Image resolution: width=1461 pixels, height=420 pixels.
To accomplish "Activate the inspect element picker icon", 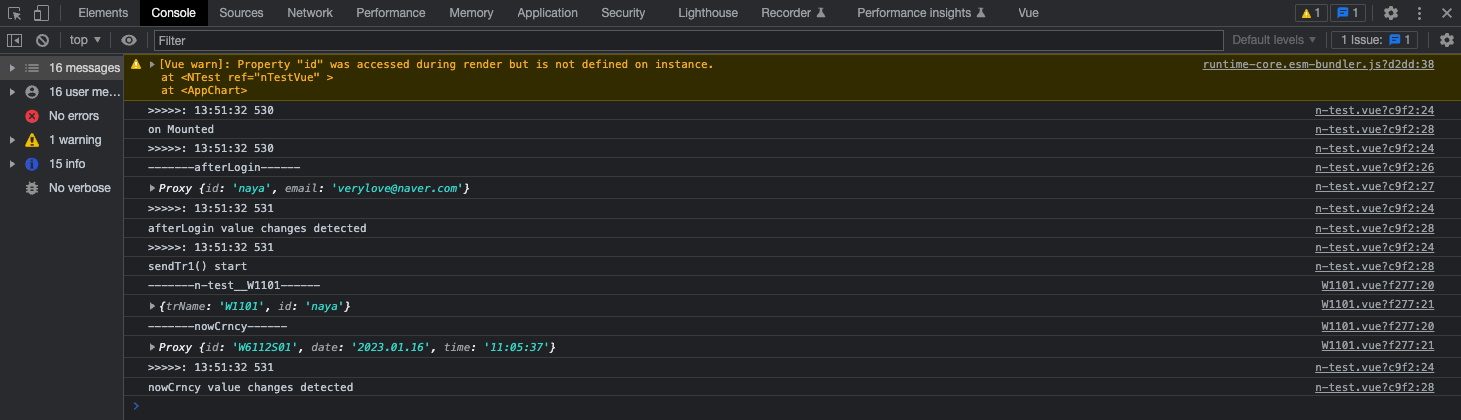I will click(x=15, y=13).
